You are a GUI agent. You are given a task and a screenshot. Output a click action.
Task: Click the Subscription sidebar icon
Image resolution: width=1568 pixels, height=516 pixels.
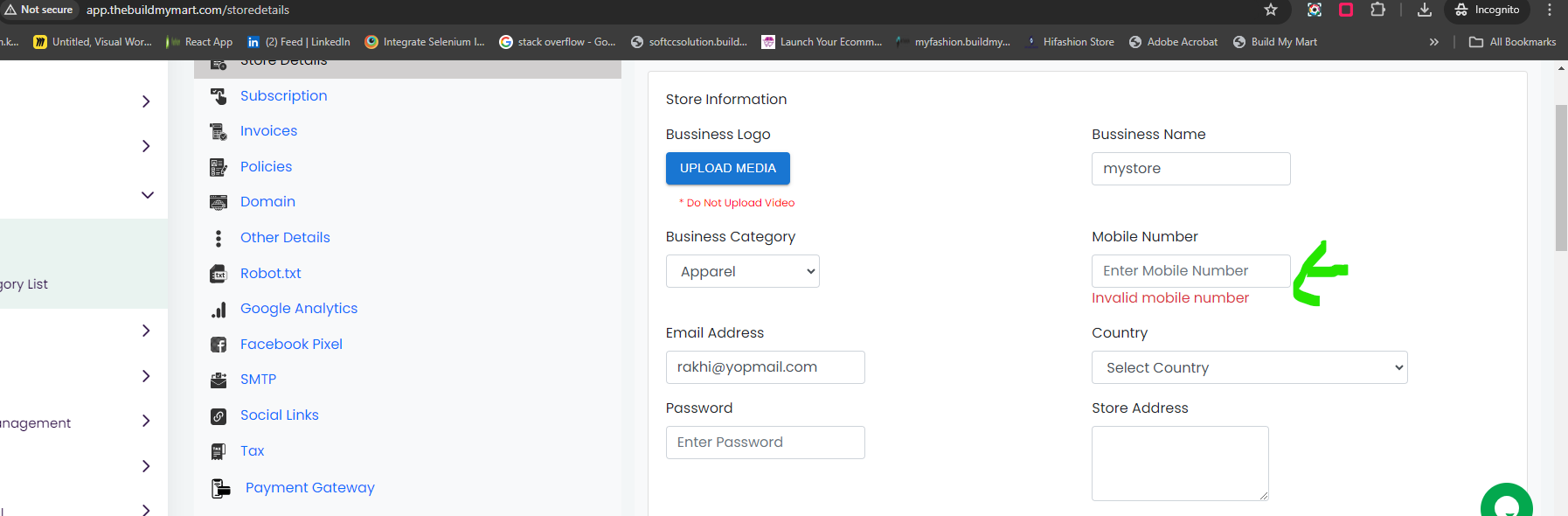point(219,96)
